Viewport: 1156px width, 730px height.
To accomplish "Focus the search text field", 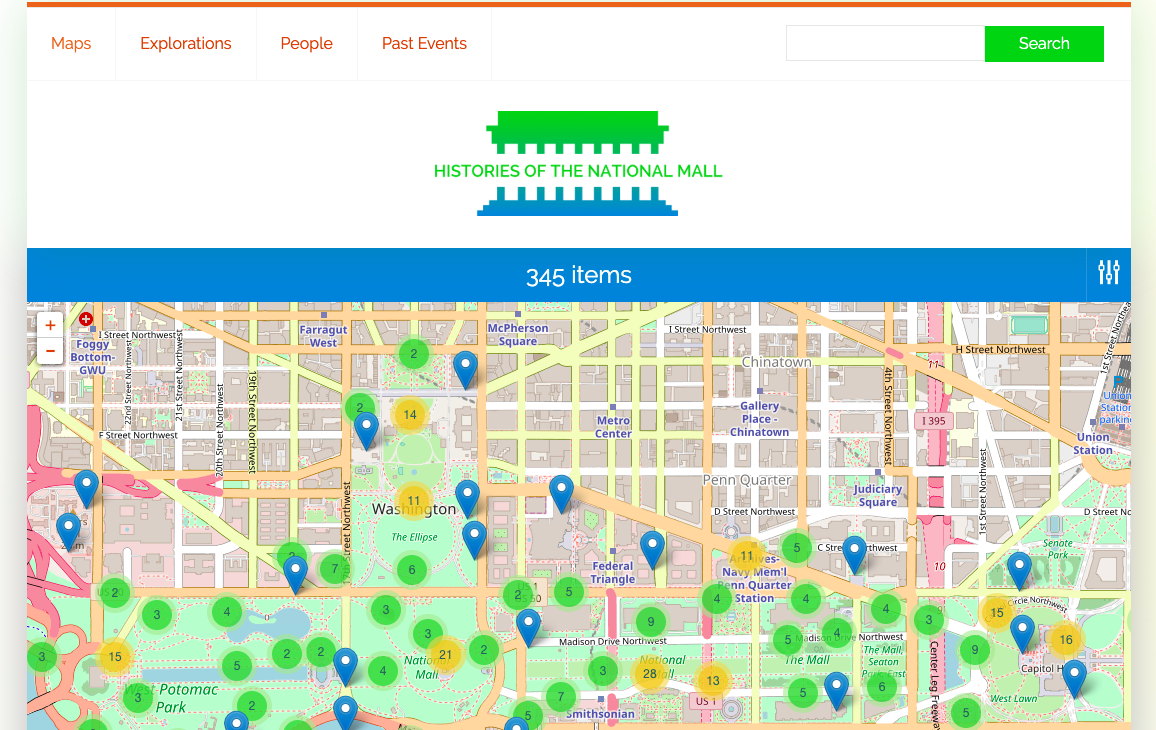I will [x=885, y=44].
